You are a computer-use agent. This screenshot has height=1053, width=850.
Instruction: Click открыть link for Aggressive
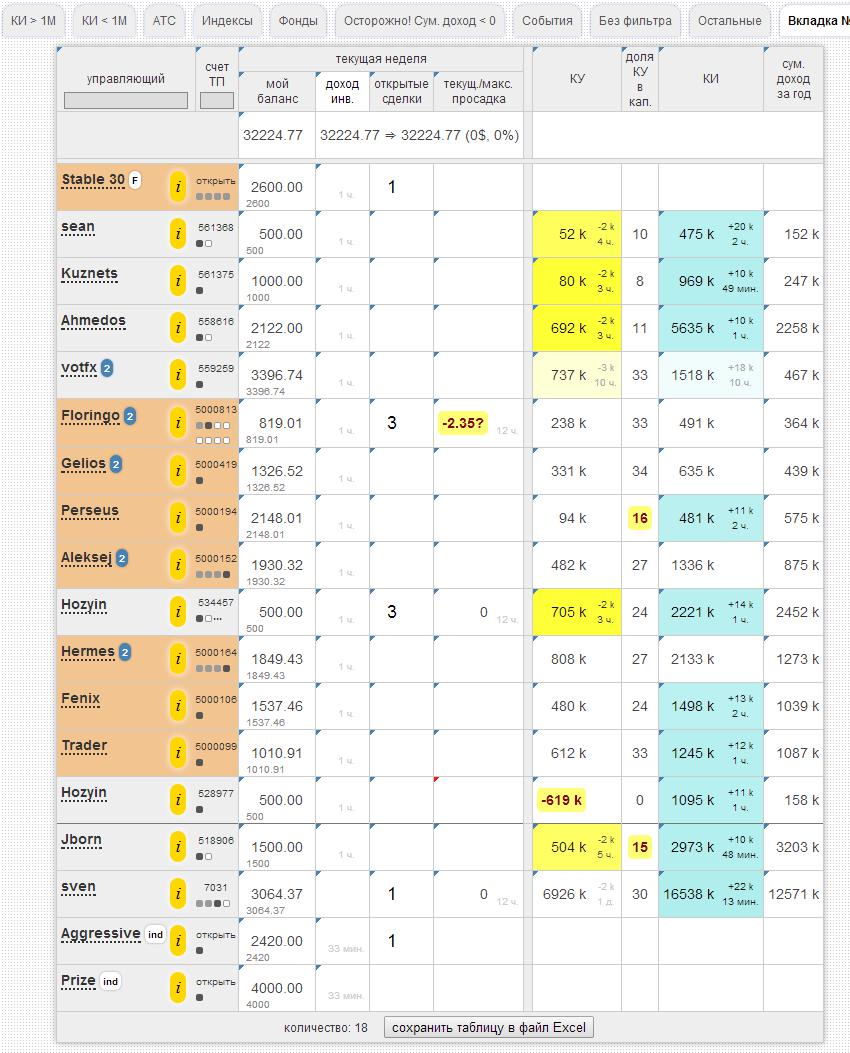click(x=216, y=935)
